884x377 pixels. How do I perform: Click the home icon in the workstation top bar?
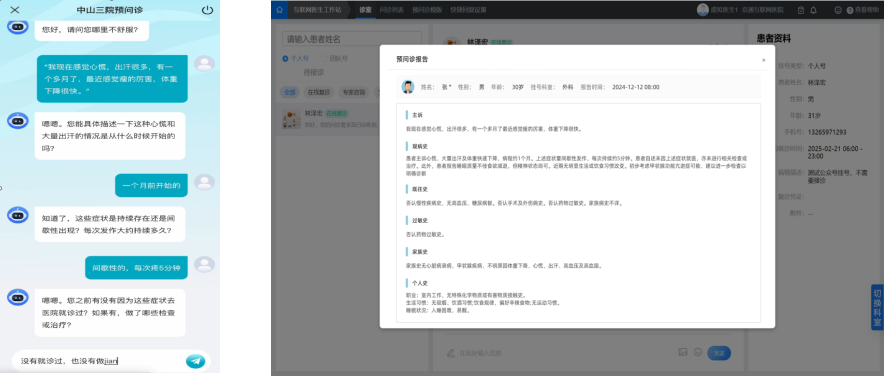(280, 10)
